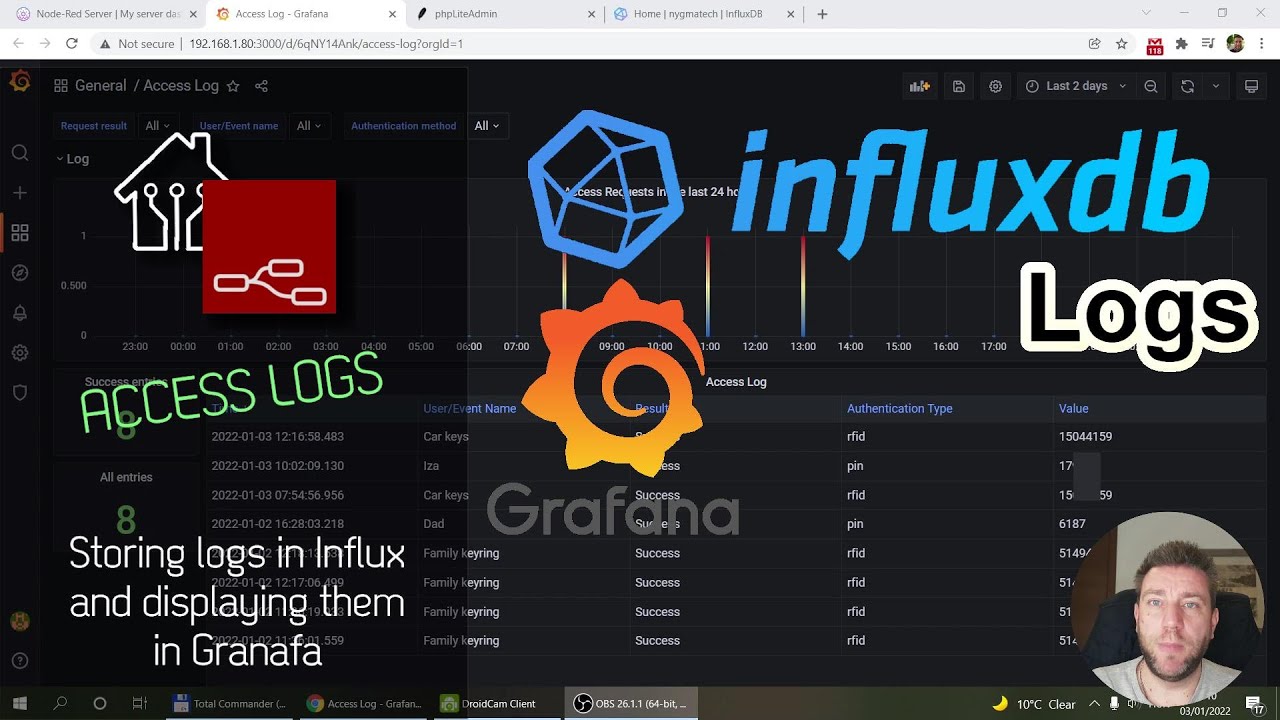Sort by User/Event Name column

click(469, 408)
